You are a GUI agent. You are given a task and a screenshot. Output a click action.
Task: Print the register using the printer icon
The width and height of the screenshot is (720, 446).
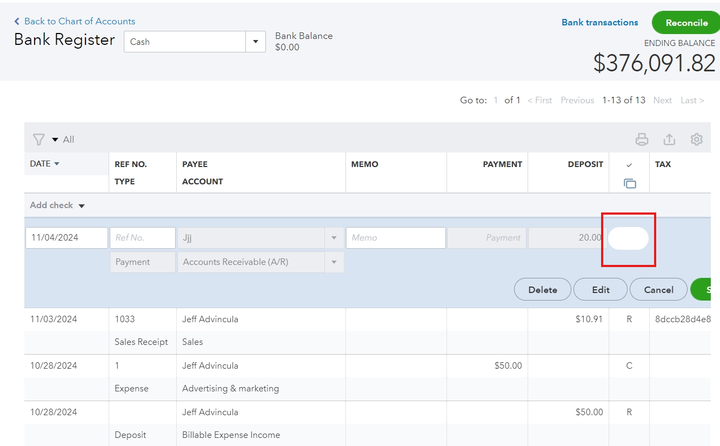click(x=642, y=140)
